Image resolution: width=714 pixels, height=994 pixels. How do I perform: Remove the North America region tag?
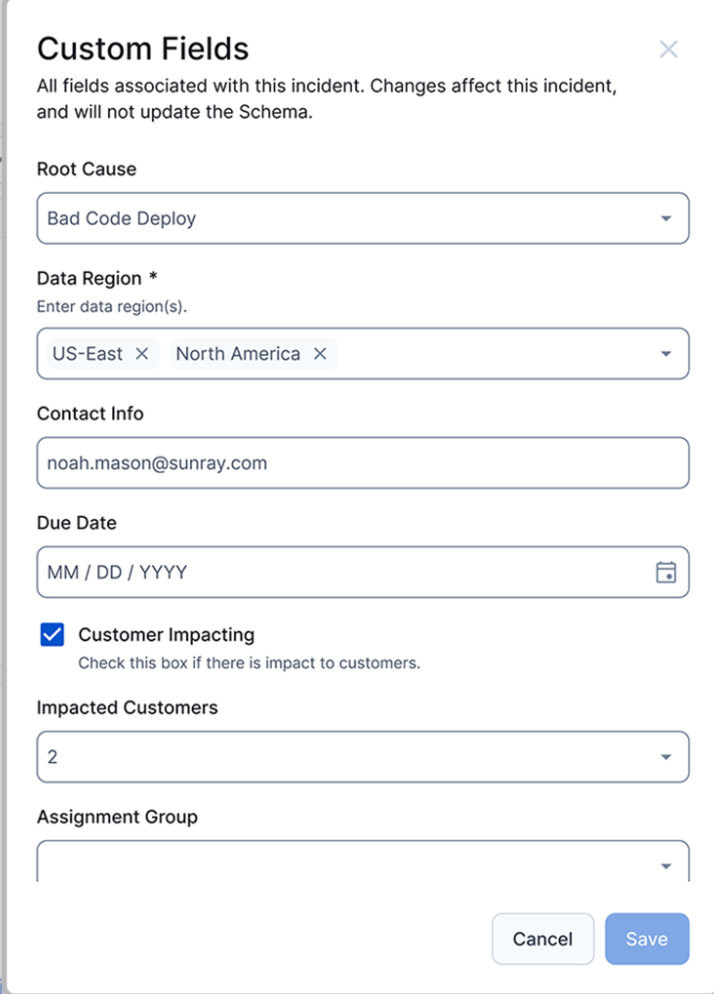pyautogui.click(x=319, y=353)
